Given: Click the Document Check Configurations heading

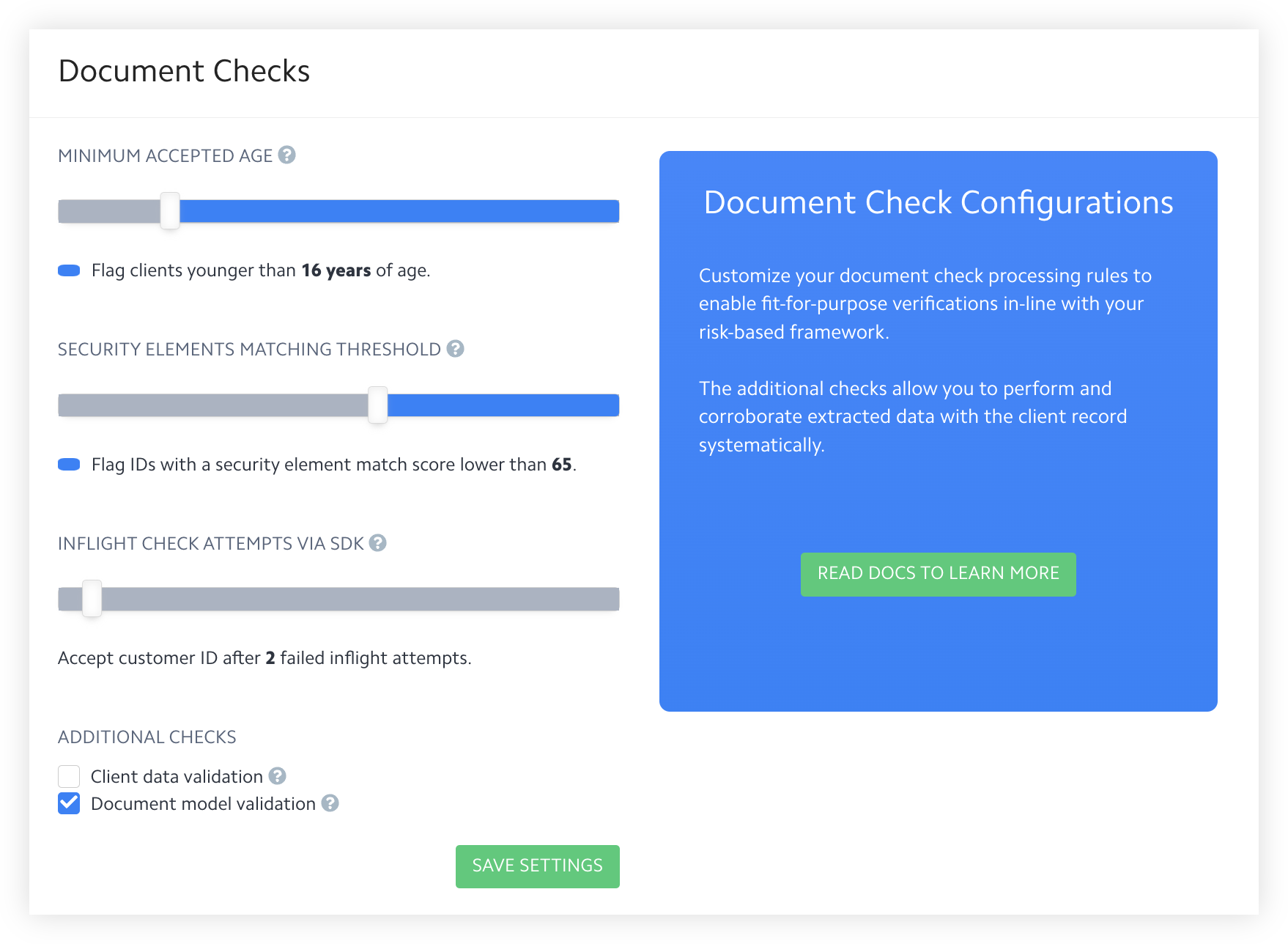Looking at the screenshot, I should click(x=938, y=203).
